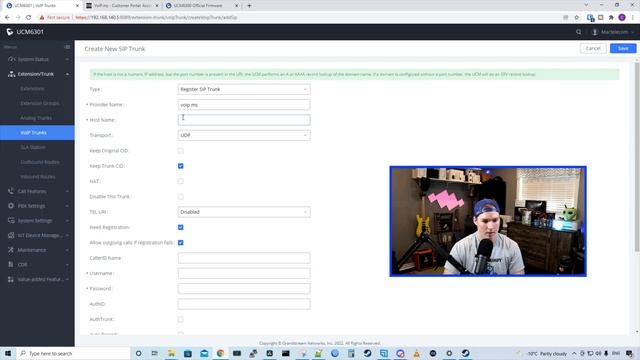Screen dimensions: 640x360
Task: Open the user account menu in header
Action: (x=613, y=32)
